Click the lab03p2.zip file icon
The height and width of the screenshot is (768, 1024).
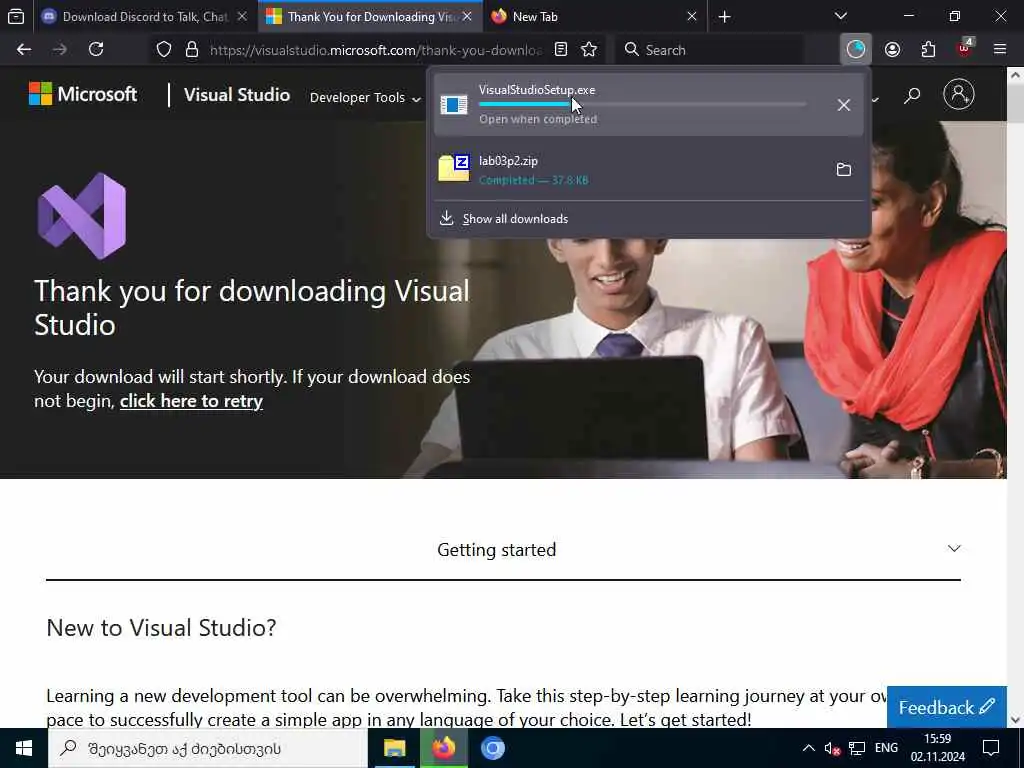[x=454, y=168]
